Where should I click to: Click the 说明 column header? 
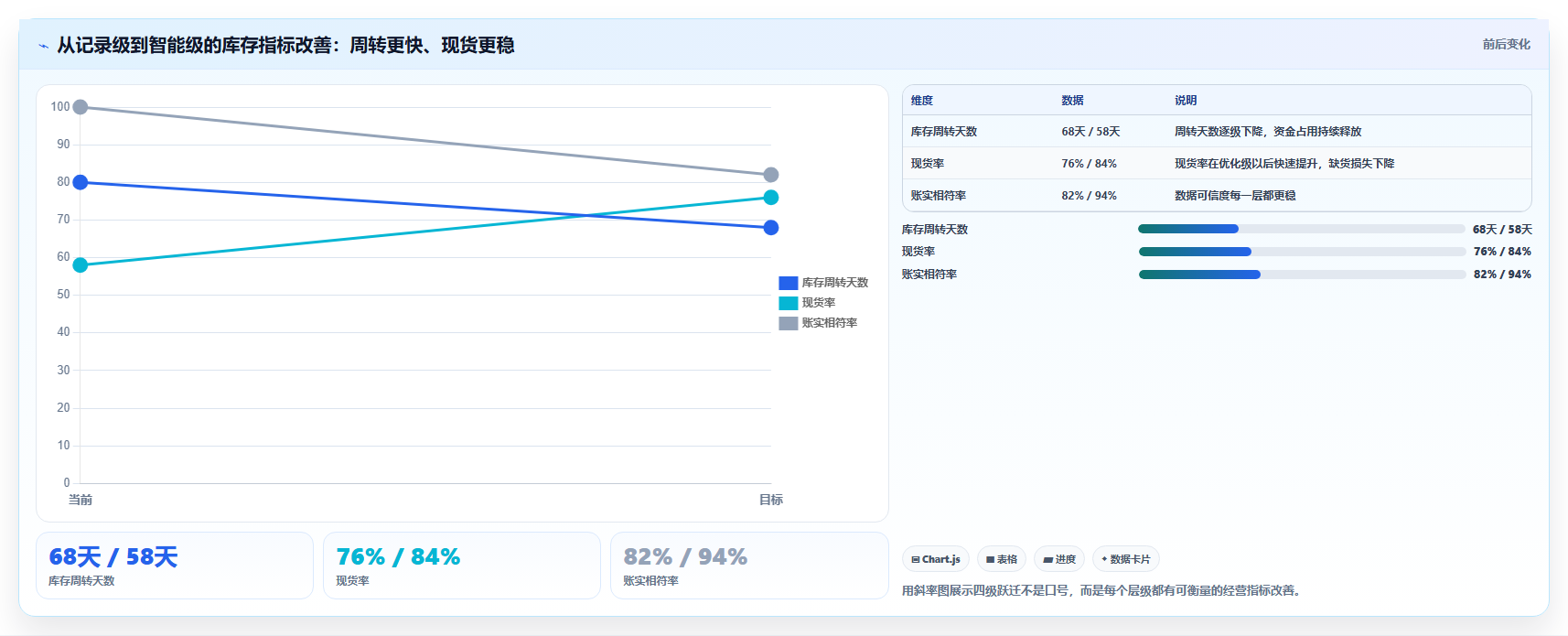pos(1186,101)
